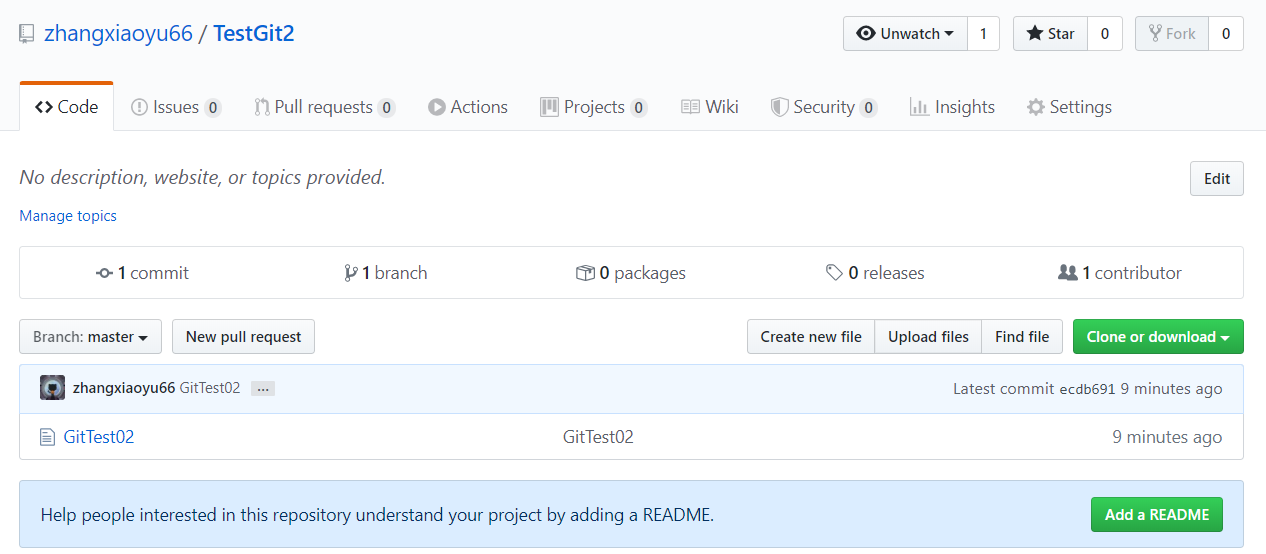Image resolution: width=1266 pixels, height=554 pixels.
Task: Open latest commit hash ecdb691
Action: (x=1086, y=389)
